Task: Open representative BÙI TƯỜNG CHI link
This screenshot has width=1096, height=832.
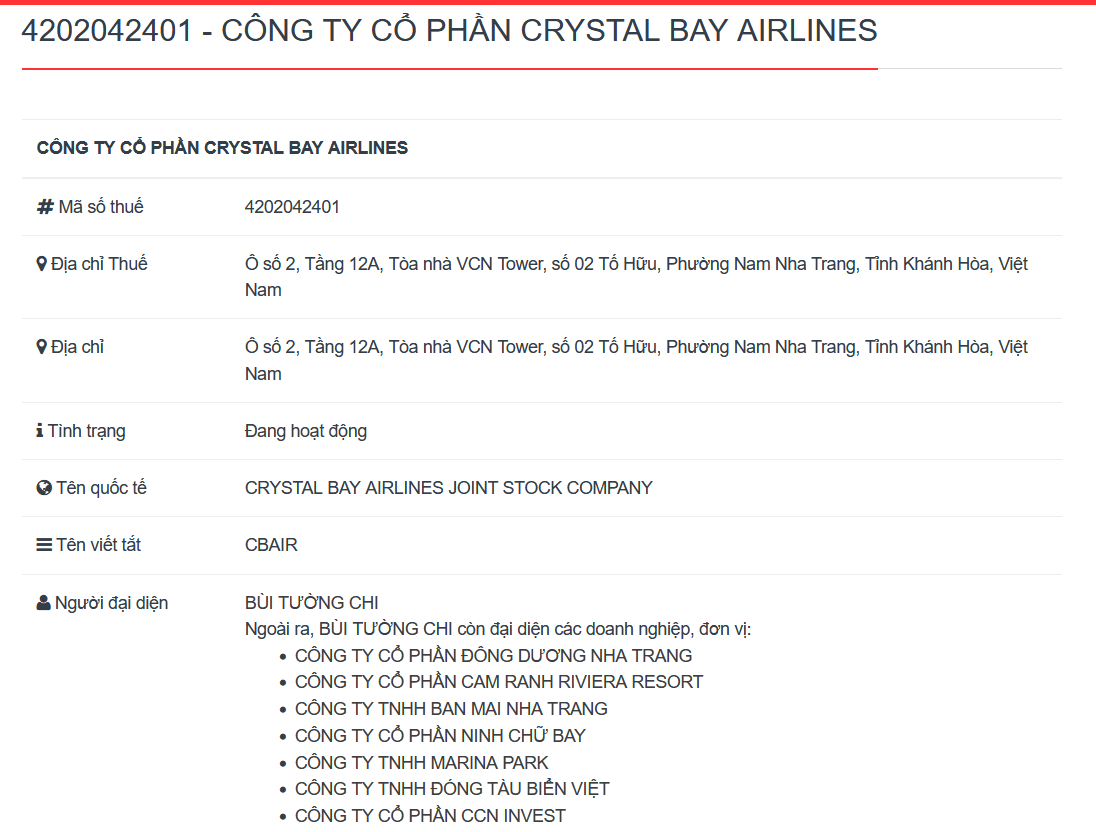Action: pos(311,603)
